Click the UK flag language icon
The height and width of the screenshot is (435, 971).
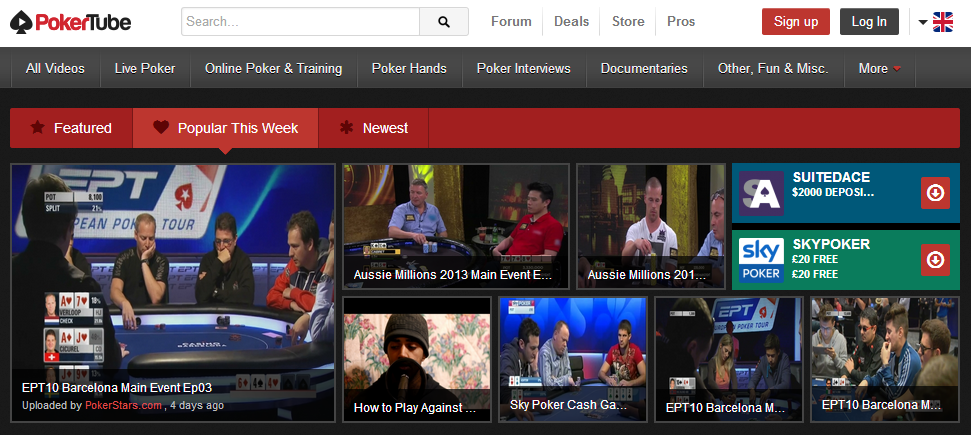pos(942,22)
